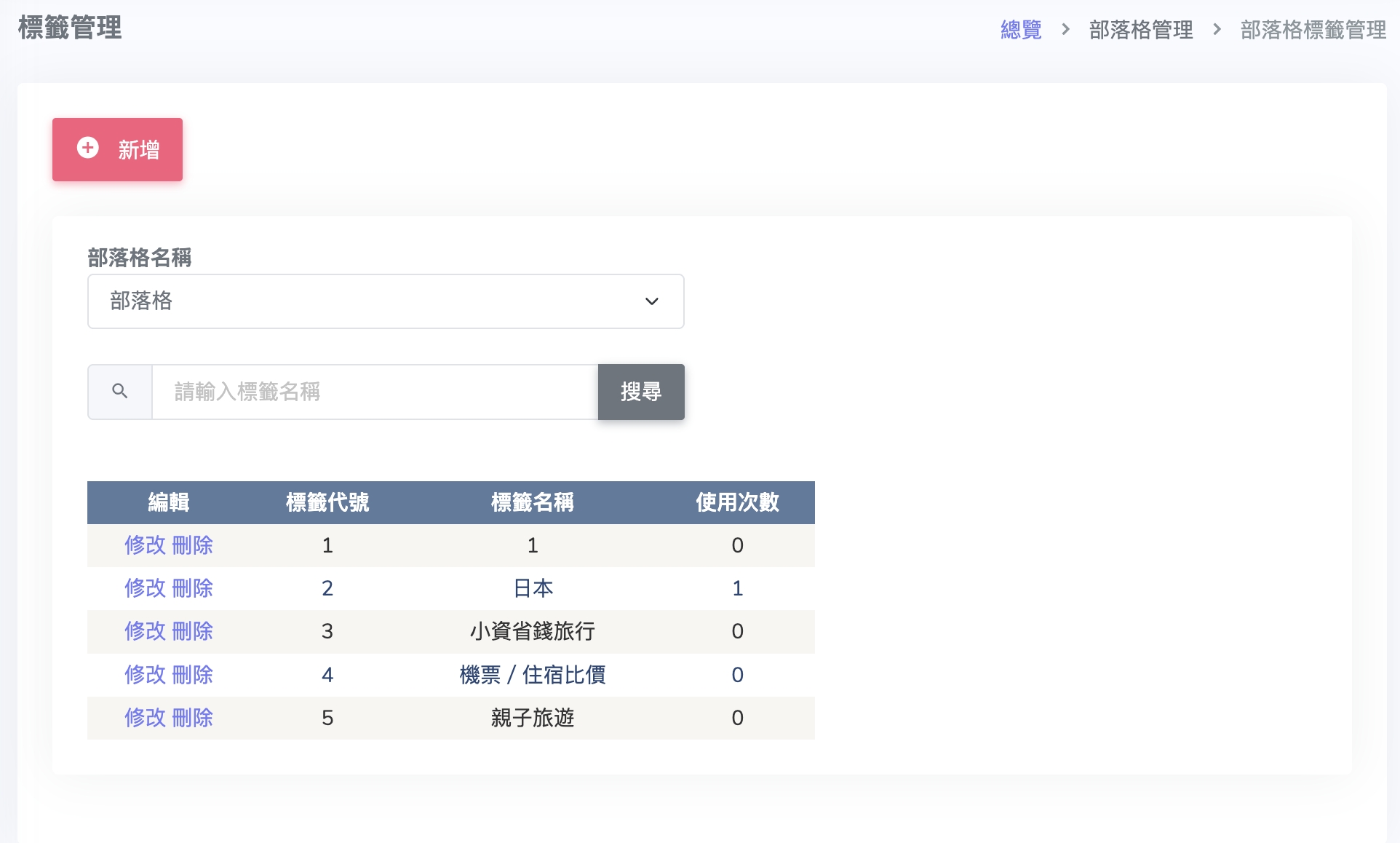This screenshot has width=1400, height=843.
Task: Delete the 小資省錢旅行 tag
Action: pyautogui.click(x=193, y=631)
